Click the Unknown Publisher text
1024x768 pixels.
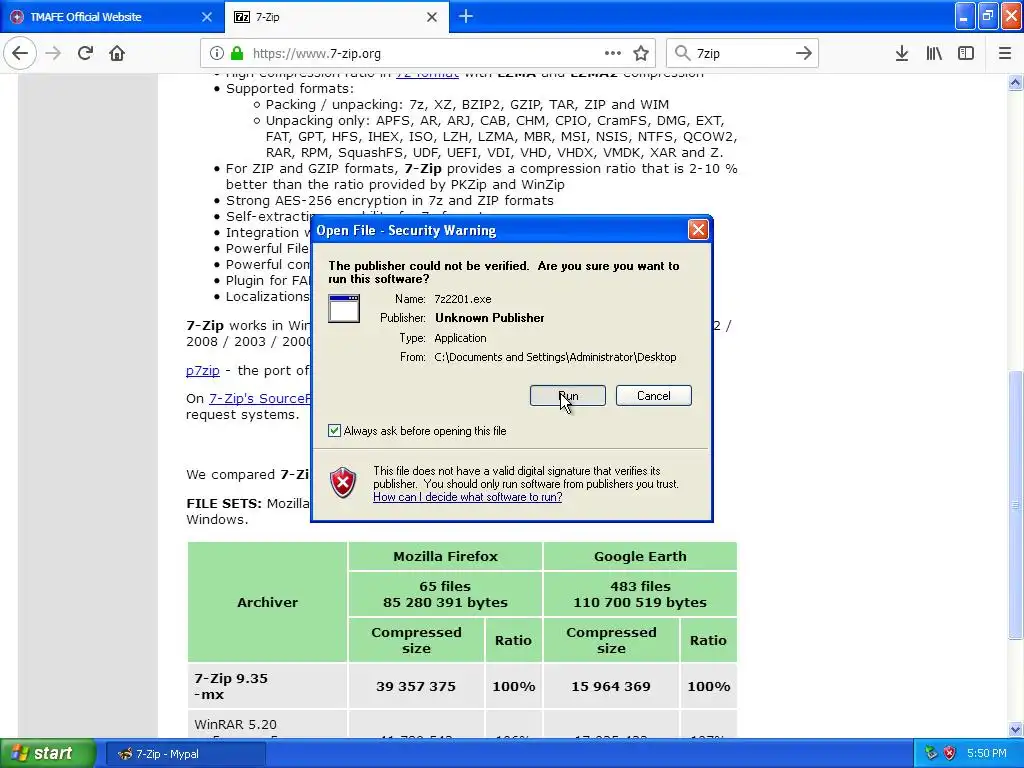490,318
